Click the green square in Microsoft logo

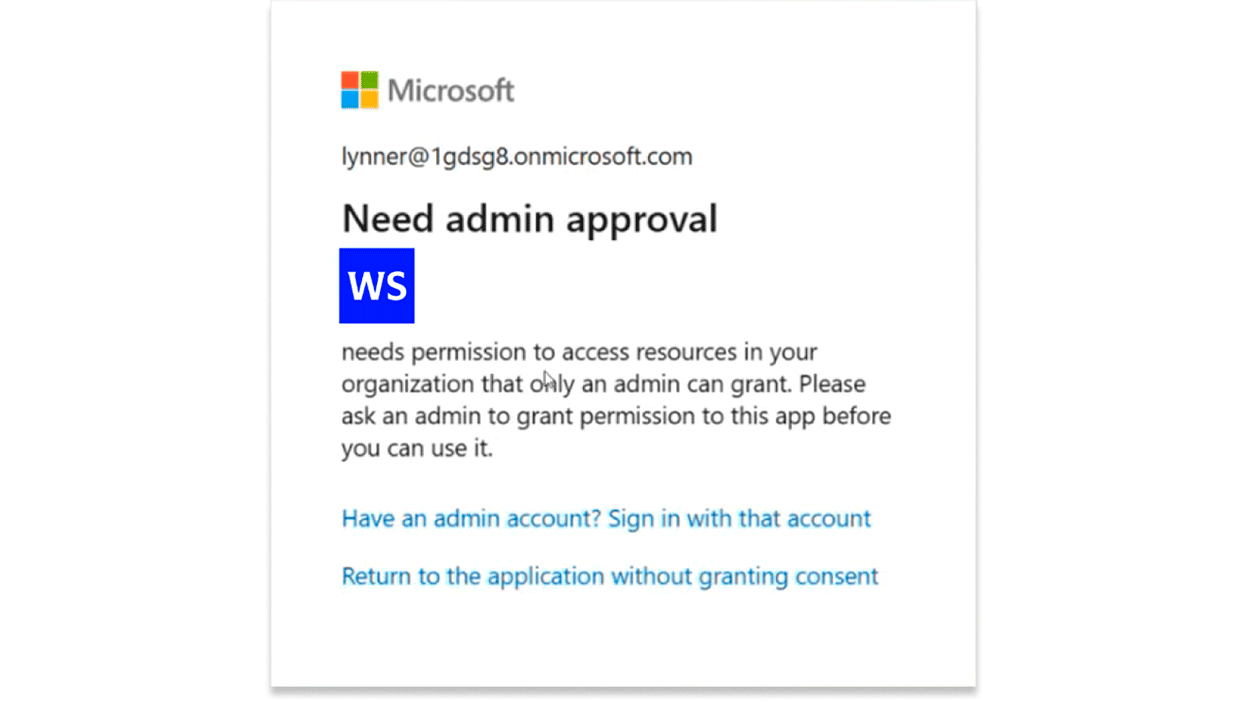tap(370, 80)
